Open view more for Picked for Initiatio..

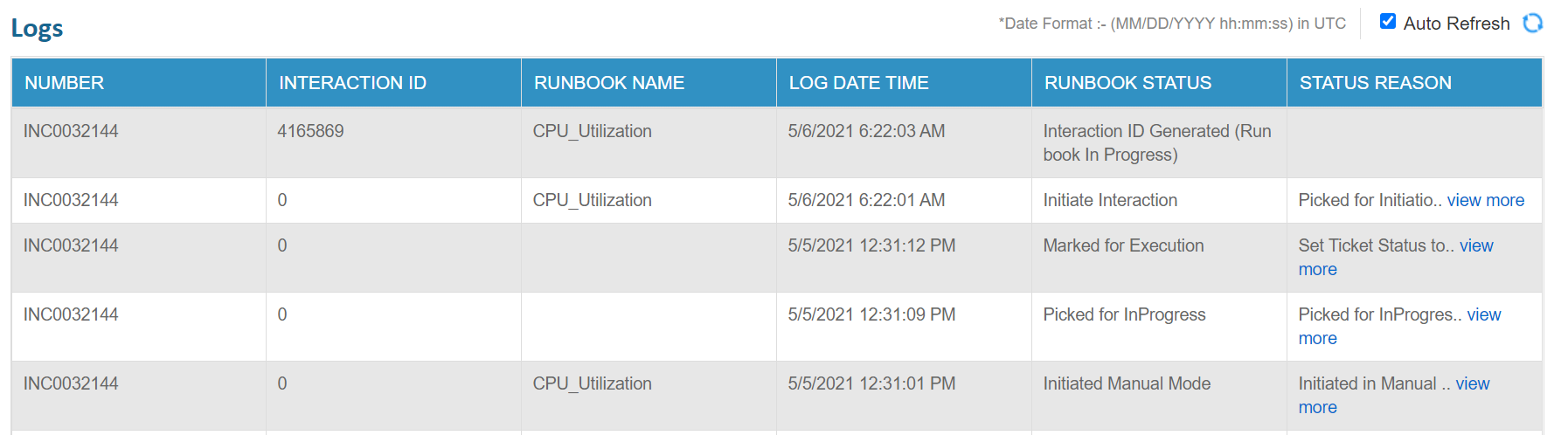pyautogui.click(x=1485, y=200)
